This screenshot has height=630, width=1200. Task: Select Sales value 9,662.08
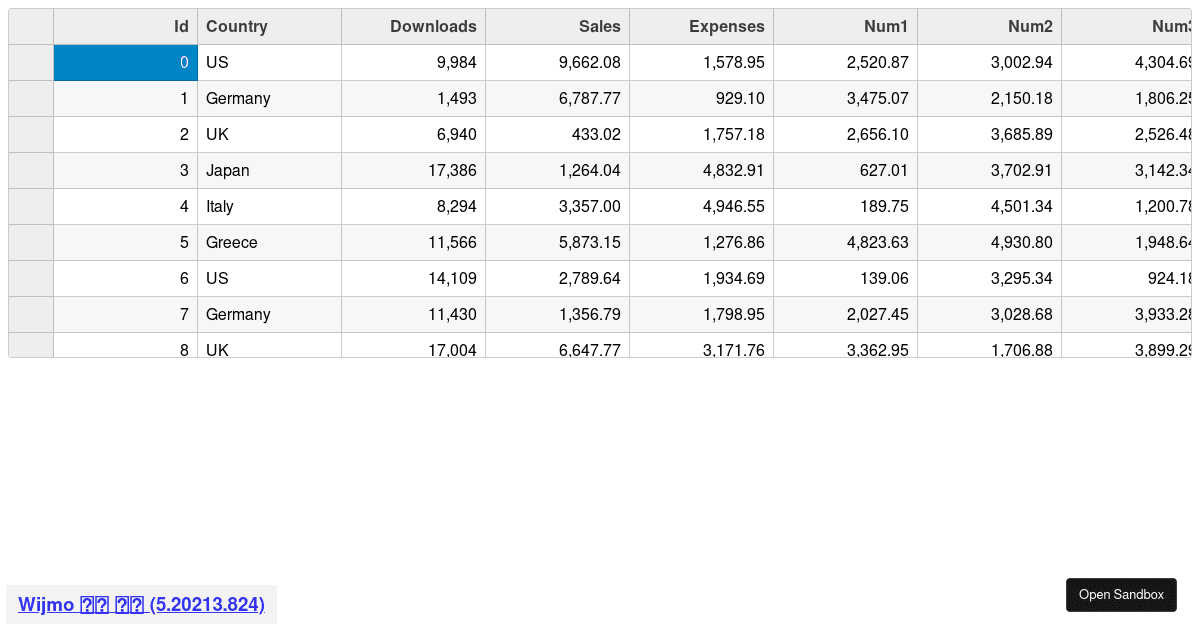tap(557, 63)
